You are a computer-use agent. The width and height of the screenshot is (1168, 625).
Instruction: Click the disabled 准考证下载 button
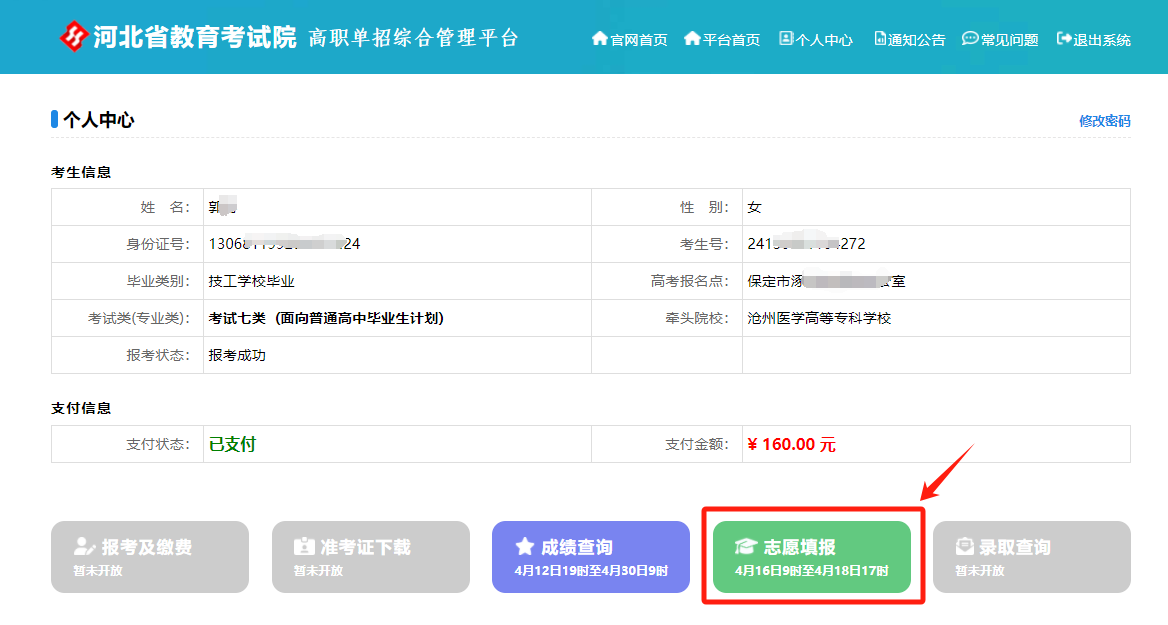[x=370, y=557]
